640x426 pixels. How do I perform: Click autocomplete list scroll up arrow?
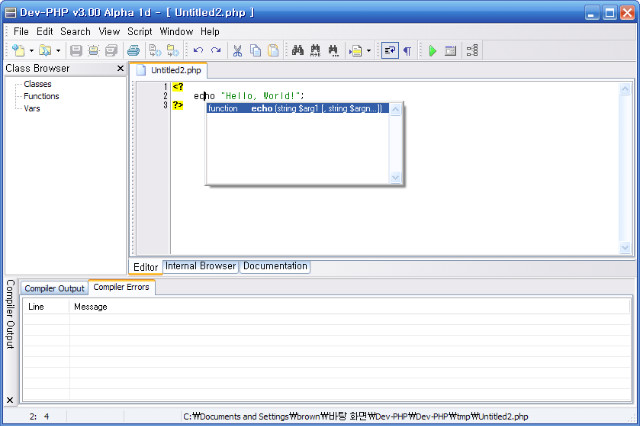[x=395, y=109]
